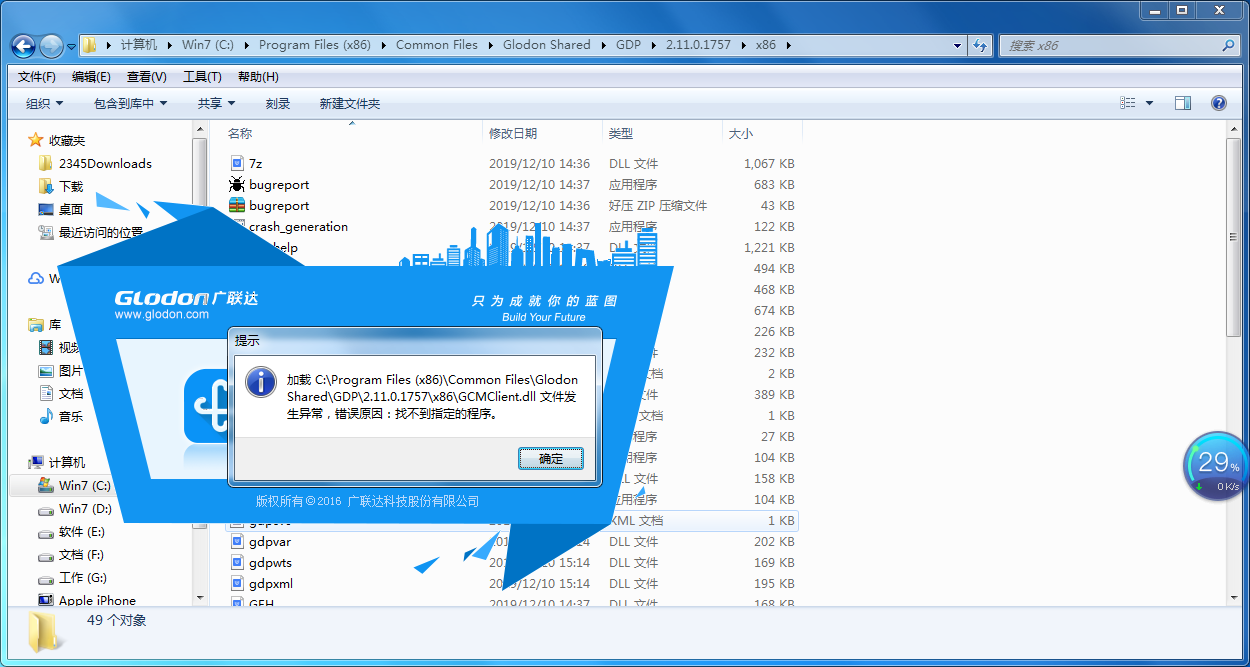Click the search magnifier icon
The image size is (1250, 667).
coord(1229,45)
